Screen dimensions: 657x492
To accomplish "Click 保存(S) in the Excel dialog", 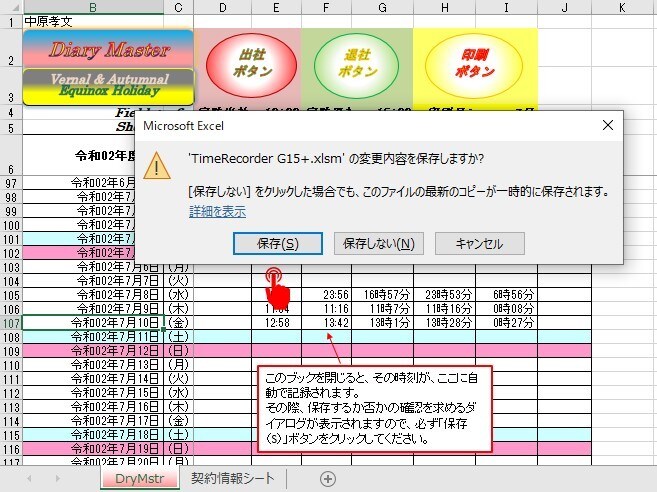I will click(278, 243).
